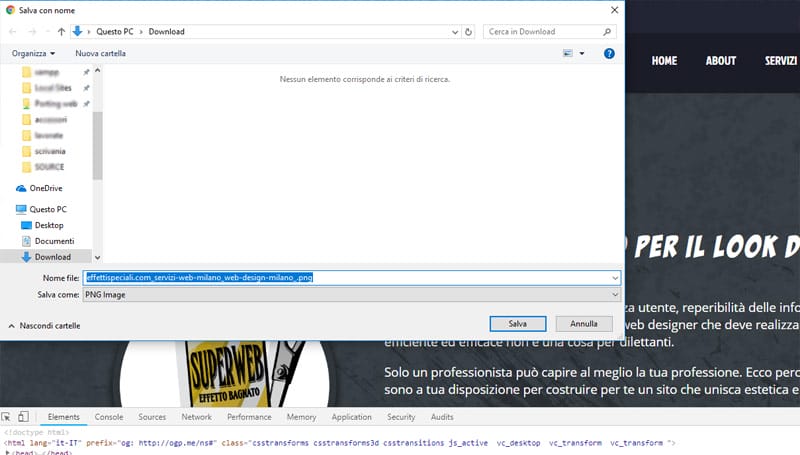Toggle the DevTools device toolbar icon
Screen dimensions: 800x455
tap(25, 417)
